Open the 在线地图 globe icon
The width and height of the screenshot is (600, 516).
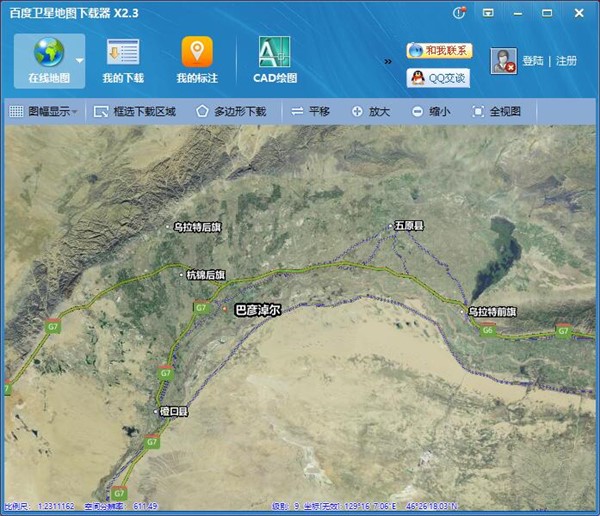49,52
